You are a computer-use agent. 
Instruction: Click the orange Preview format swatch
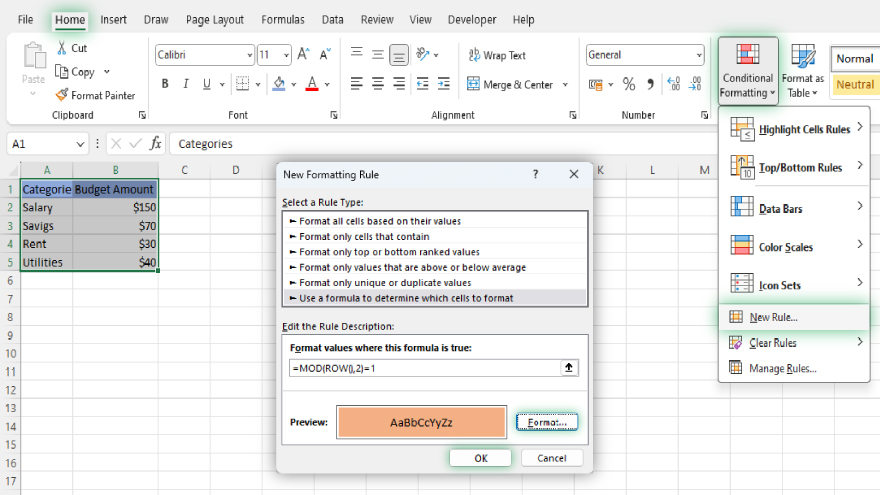[421, 422]
